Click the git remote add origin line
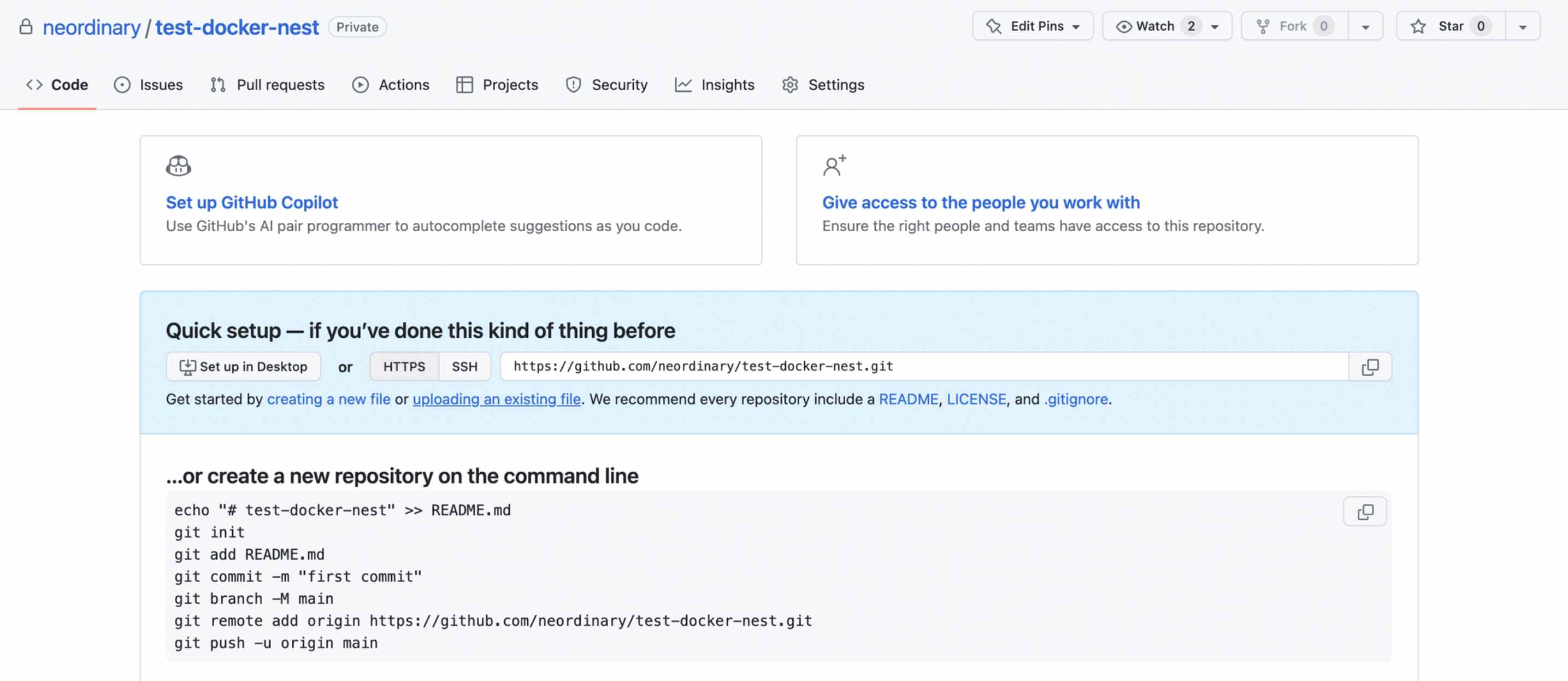1568x681 pixels. pos(493,621)
